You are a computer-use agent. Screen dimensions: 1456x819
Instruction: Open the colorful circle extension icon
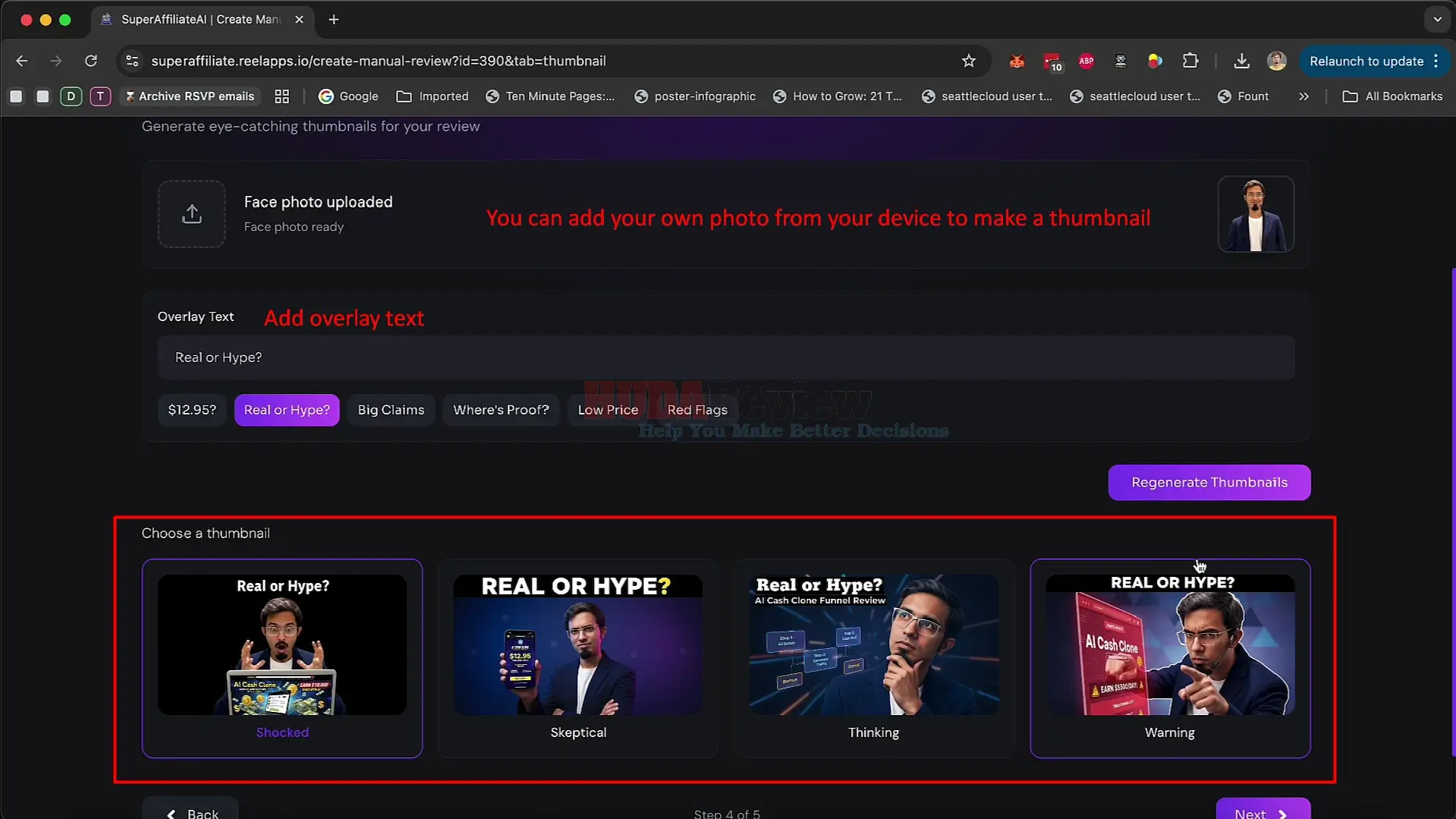pyautogui.click(x=1155, y=61)
